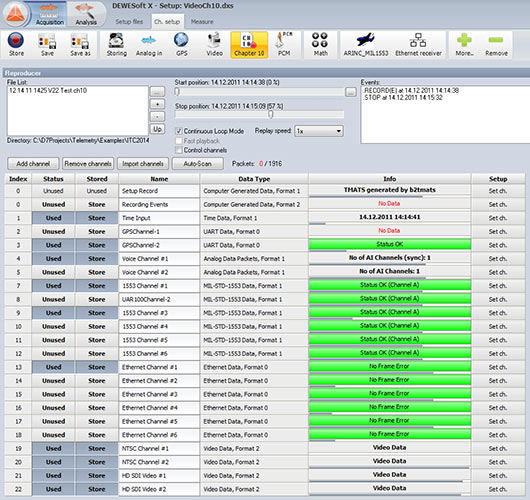Toggle Used status of 1553 Channel #1
The image size is (530, 500).
pos(53,286)
